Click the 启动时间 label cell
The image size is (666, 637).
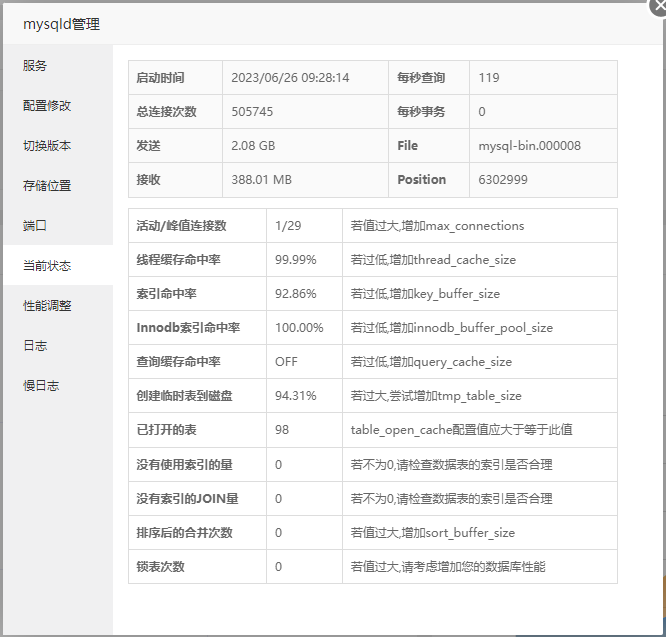click(x=175, y=78)
